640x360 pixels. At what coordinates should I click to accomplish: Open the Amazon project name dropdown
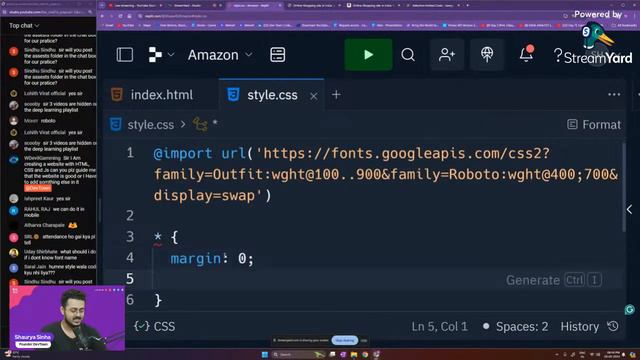pos(220,55)
